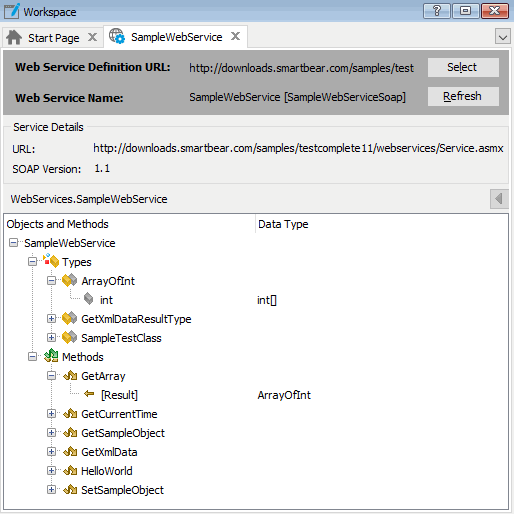
Task: Click the GetXmlDataResultType type icon
Action: pos(69,318)
